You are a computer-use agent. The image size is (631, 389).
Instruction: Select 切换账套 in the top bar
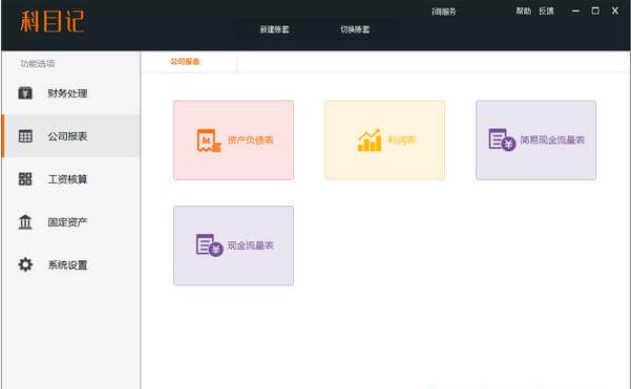(x=355, y=29)
